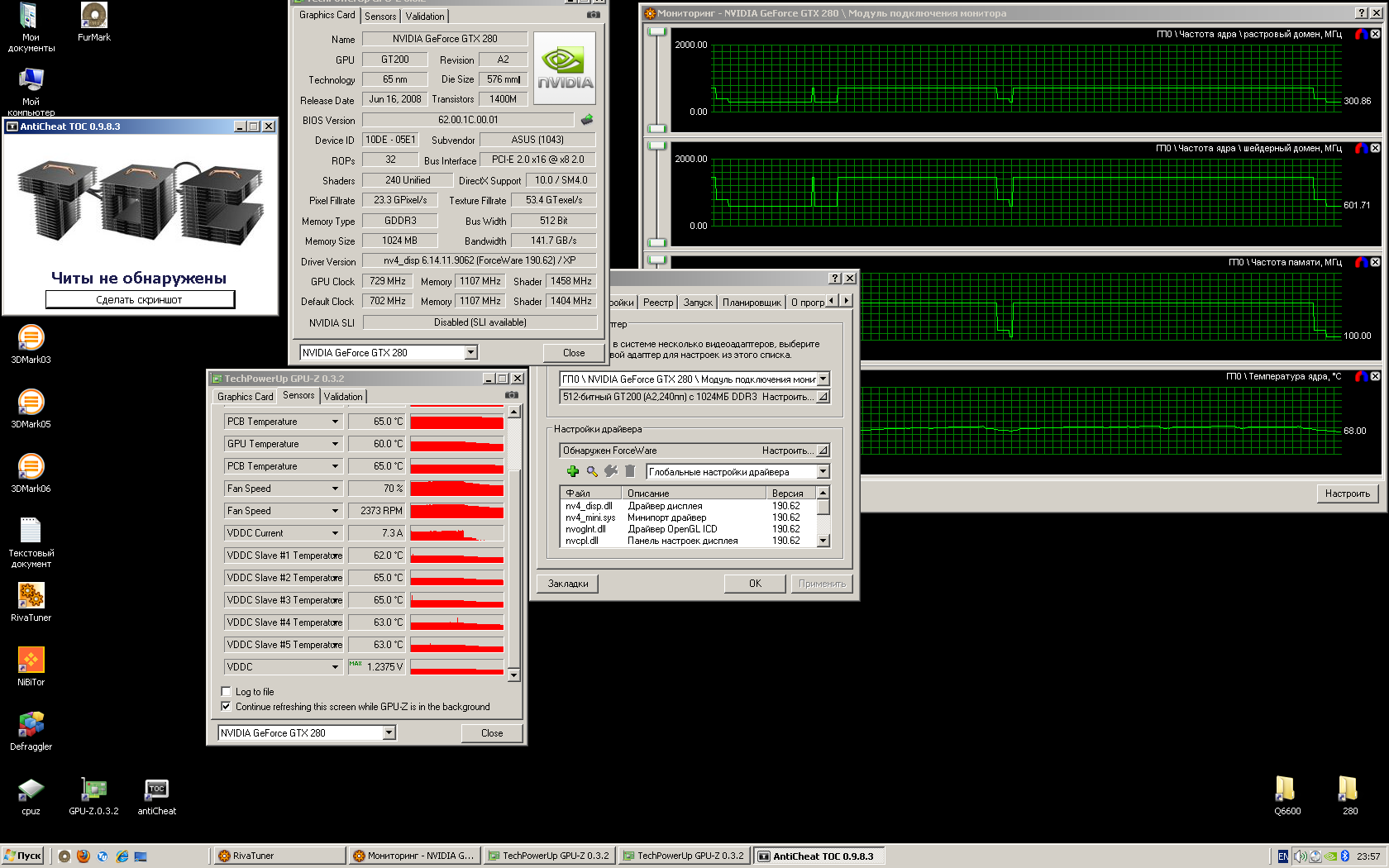This screenshot has width=1389, height=868.
Task: Click the magnifier search icon in driver settings
Action: tap(592, 471)
